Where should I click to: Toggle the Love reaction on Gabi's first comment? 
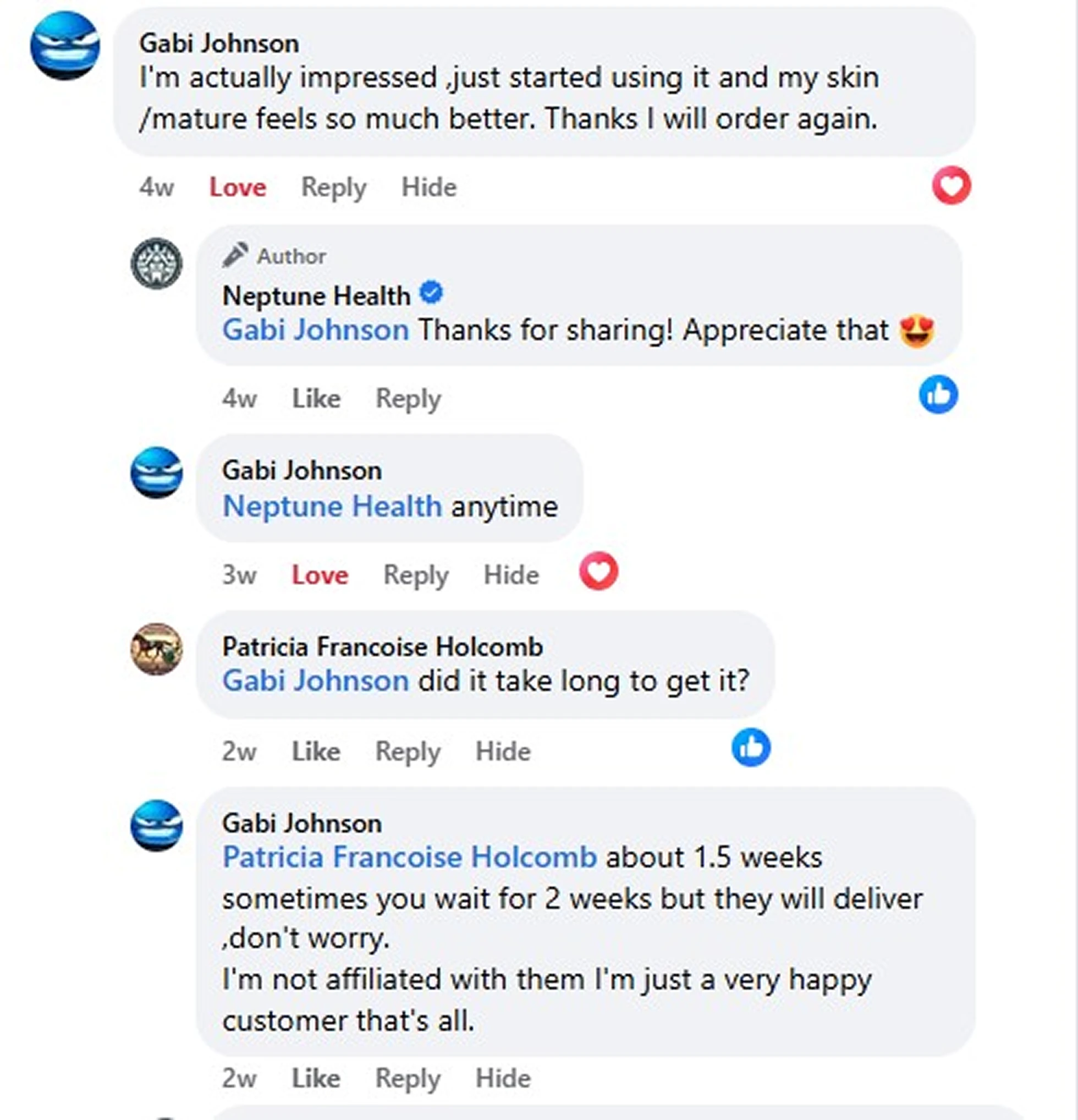click(238, 188)
